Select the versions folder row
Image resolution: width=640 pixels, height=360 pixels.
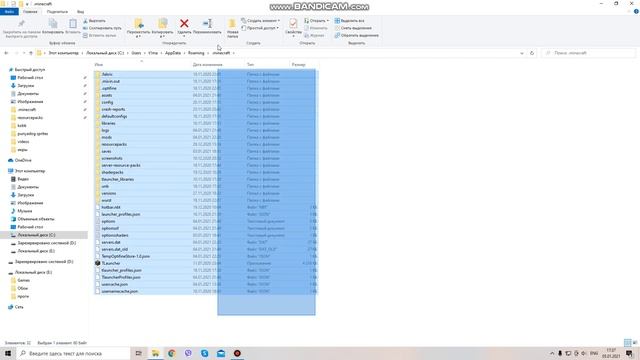205,193
